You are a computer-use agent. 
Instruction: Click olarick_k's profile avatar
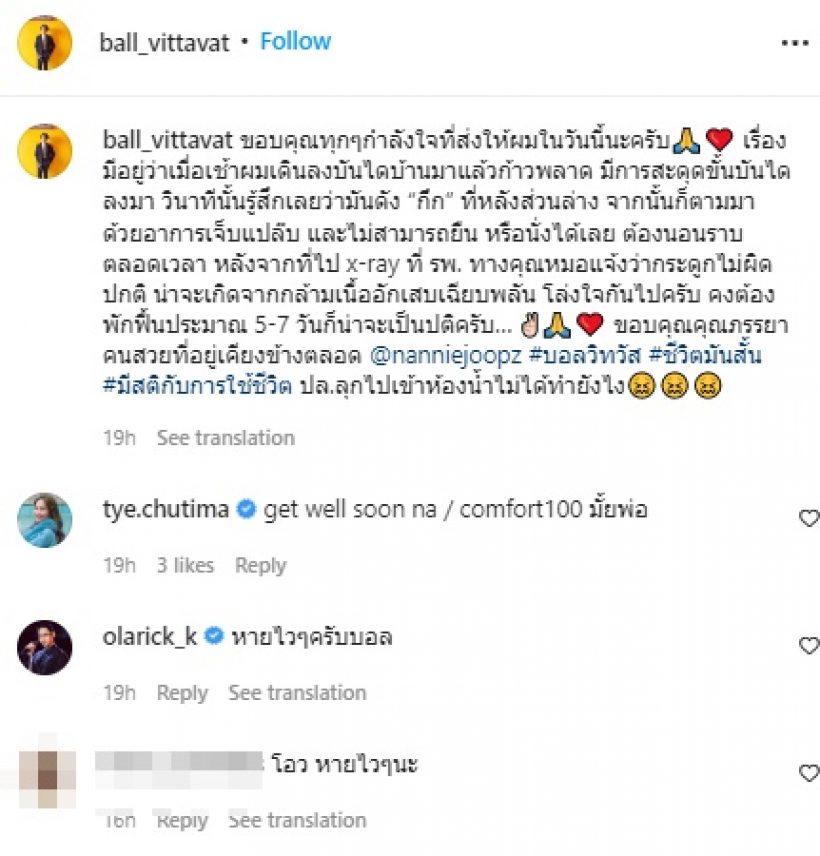coord(45,647)
